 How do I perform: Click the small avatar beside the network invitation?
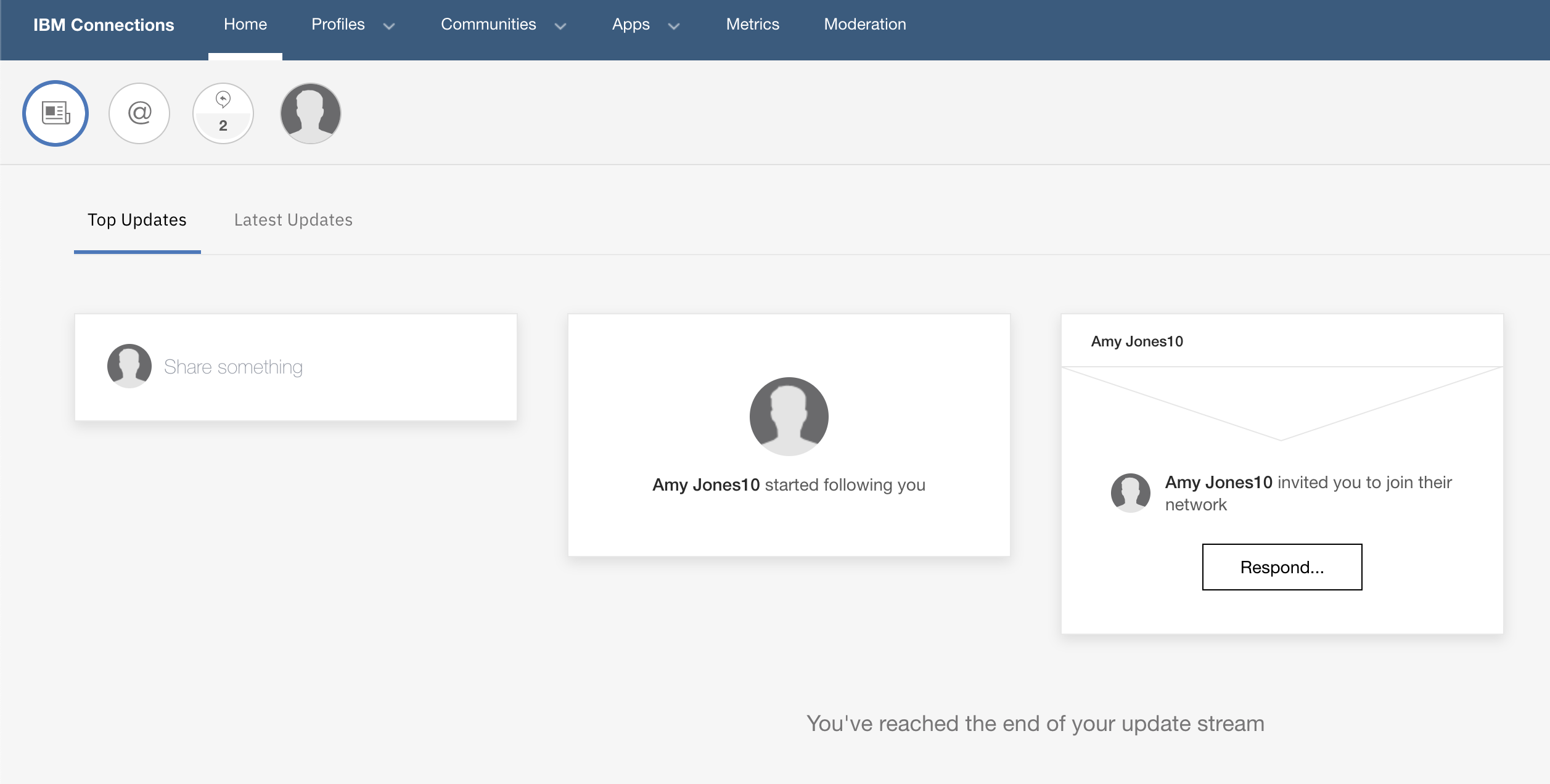coord(1131,492)
